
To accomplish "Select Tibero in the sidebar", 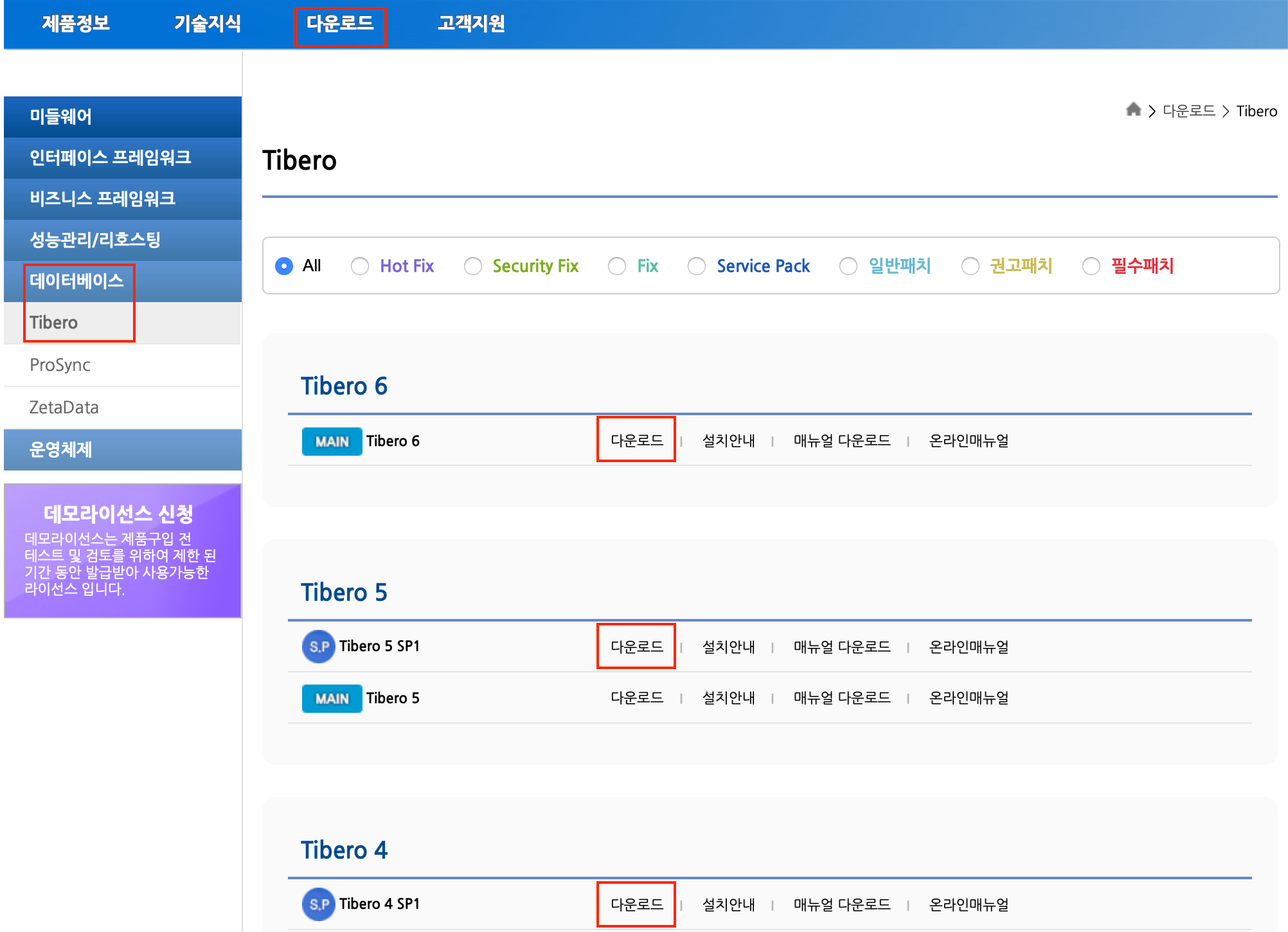I will click(x=122, y=323).
